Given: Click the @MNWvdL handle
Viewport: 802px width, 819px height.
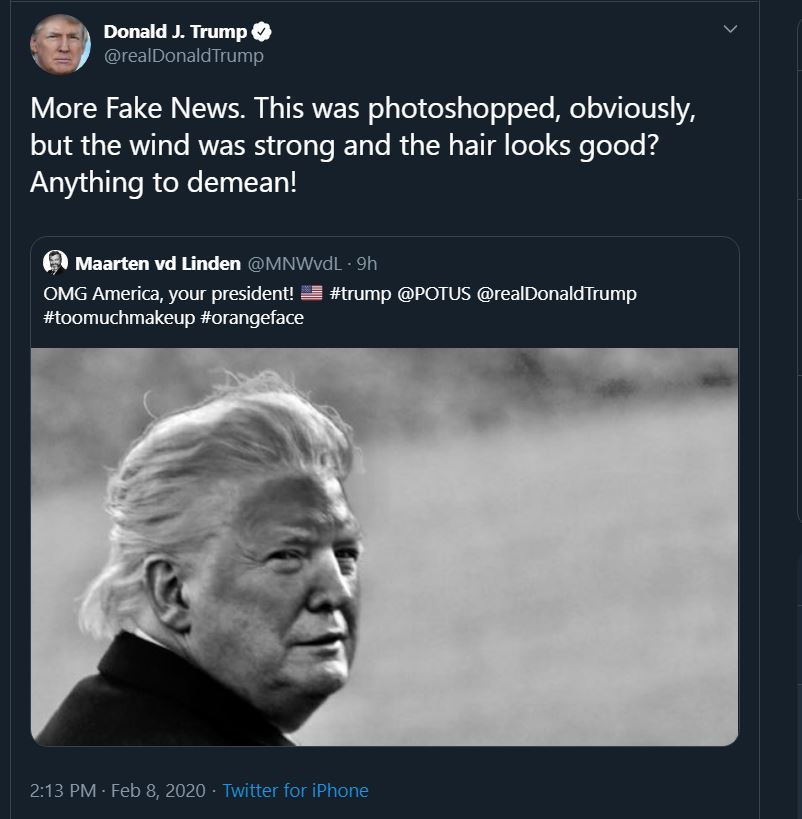Looking at the screenshot, I should pyautogui.click(x=294, y=264).
